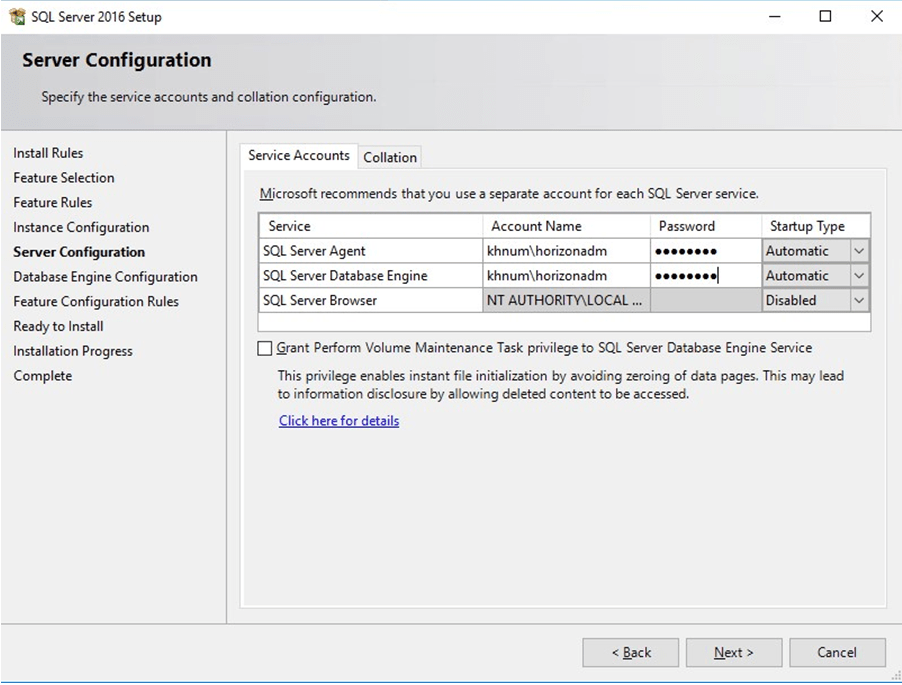Minimize the SQL Server Setup window
The height and width of the screenshot is (685, 902).
pyautogui.click(x=774, y=16)
